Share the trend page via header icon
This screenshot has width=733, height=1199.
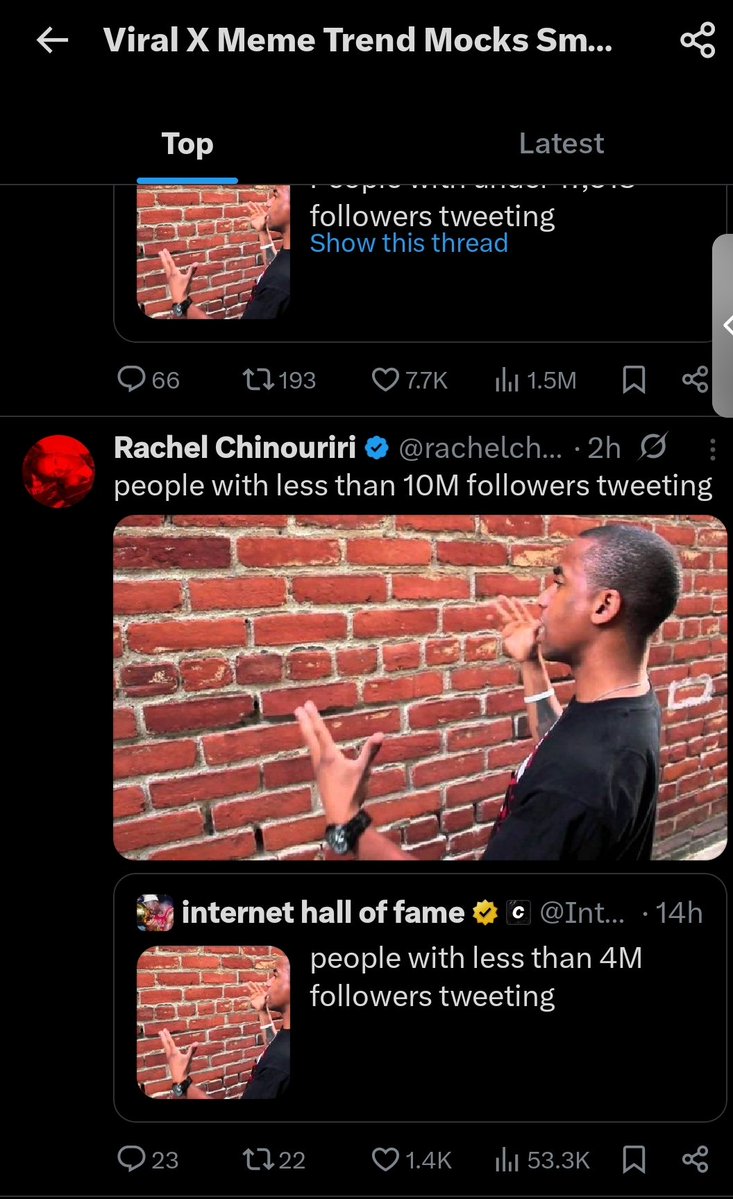[697, 41]
